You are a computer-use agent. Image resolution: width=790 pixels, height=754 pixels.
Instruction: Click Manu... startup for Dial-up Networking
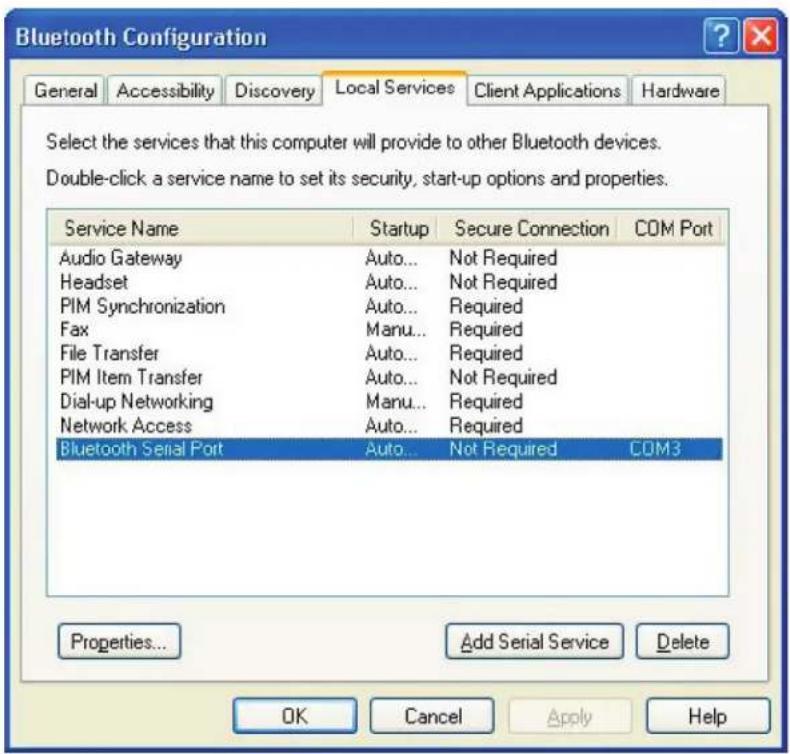pos(396,401)
